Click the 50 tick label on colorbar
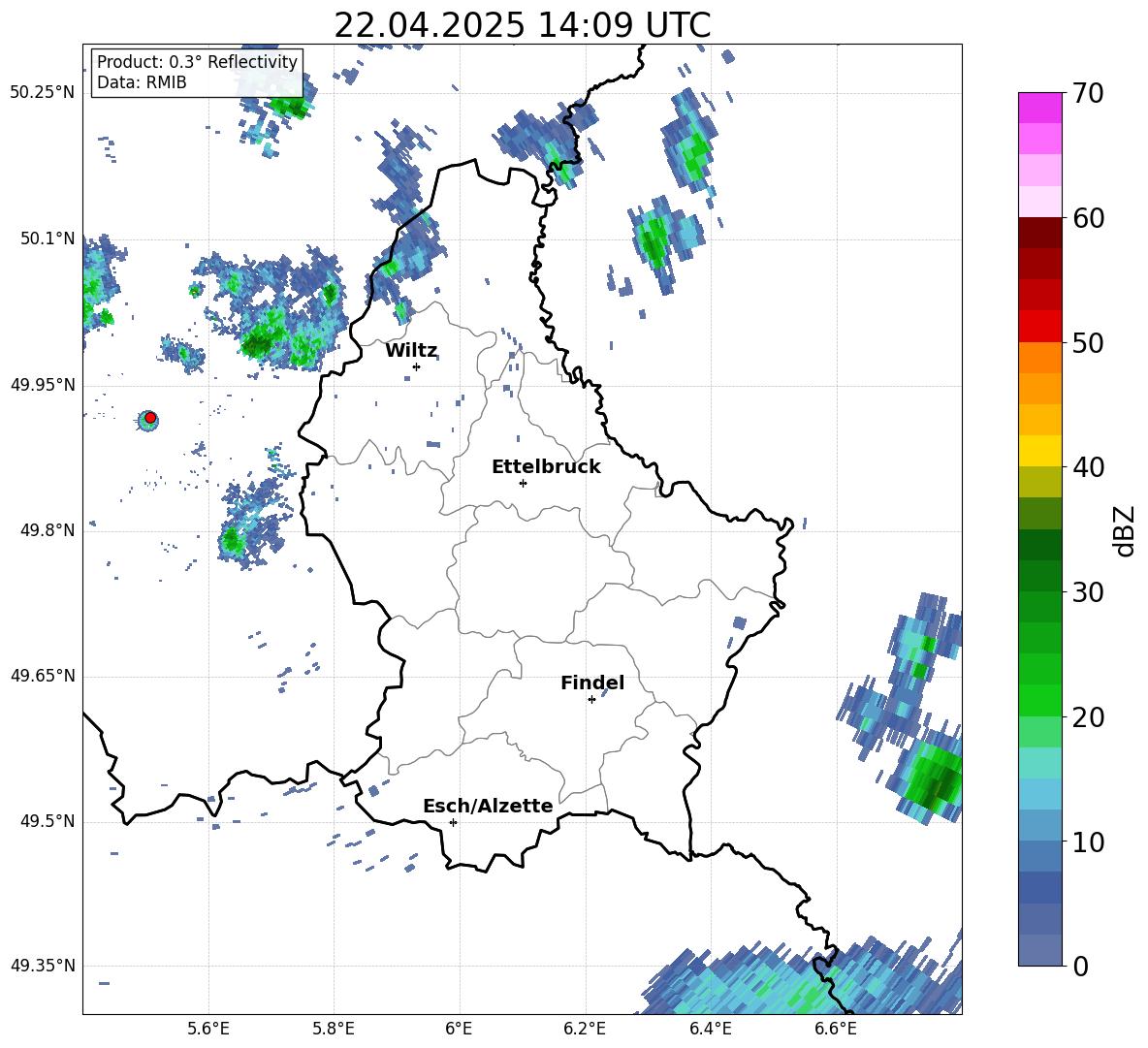 pos(1088,343)
